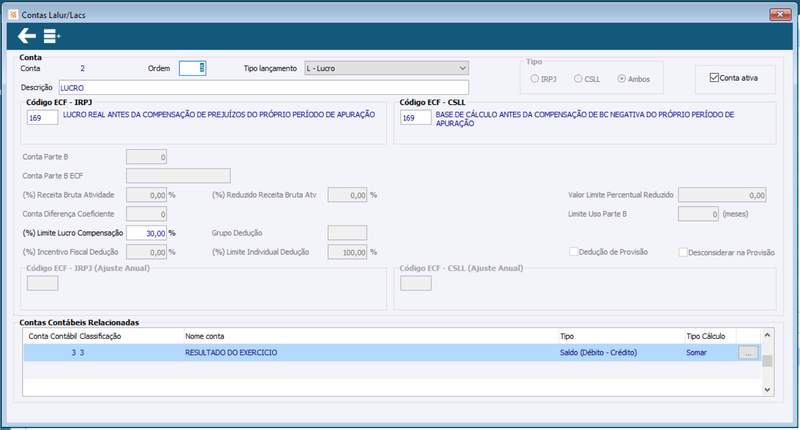
Task: Click the Incentivo Fiscal Dedução field
Action: 146,252
